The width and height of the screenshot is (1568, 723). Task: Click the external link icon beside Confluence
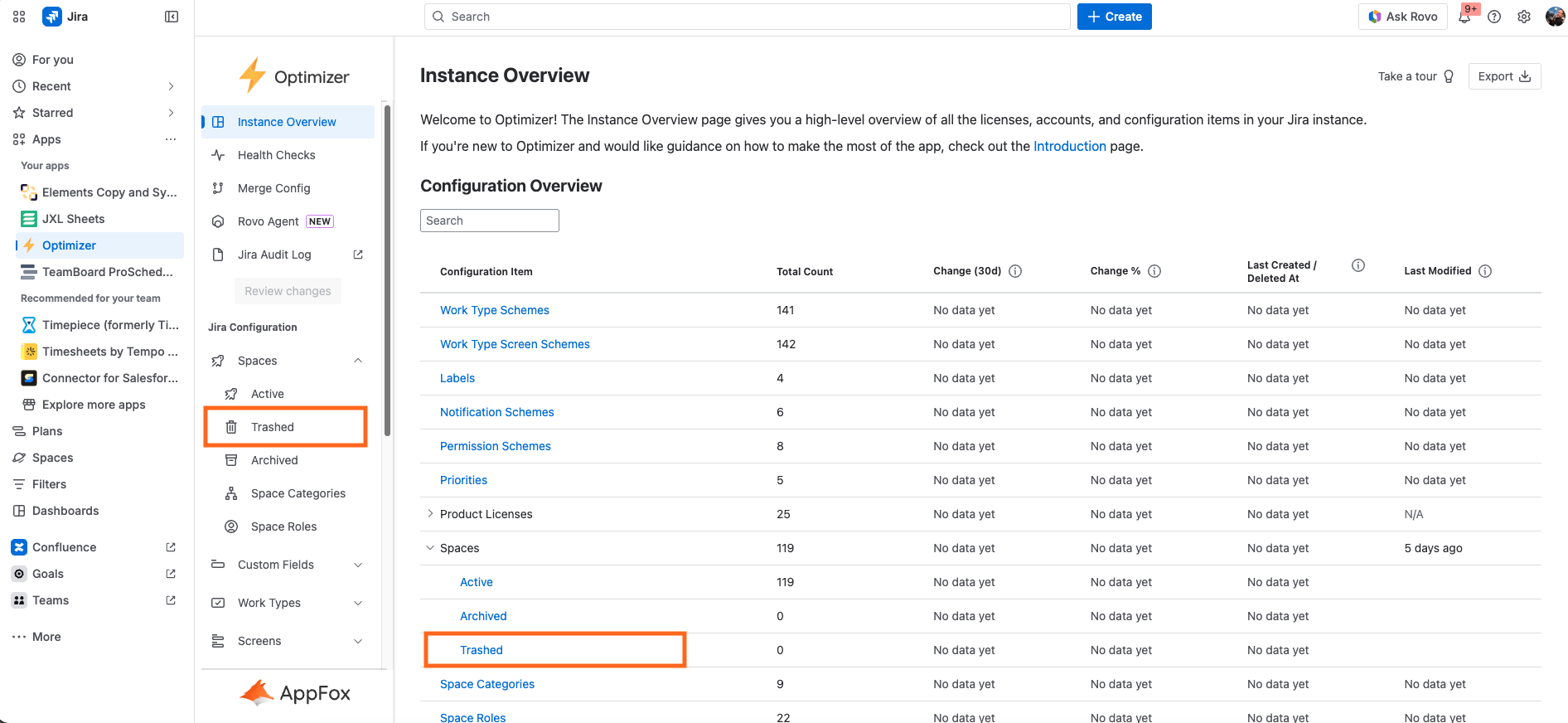171,547
